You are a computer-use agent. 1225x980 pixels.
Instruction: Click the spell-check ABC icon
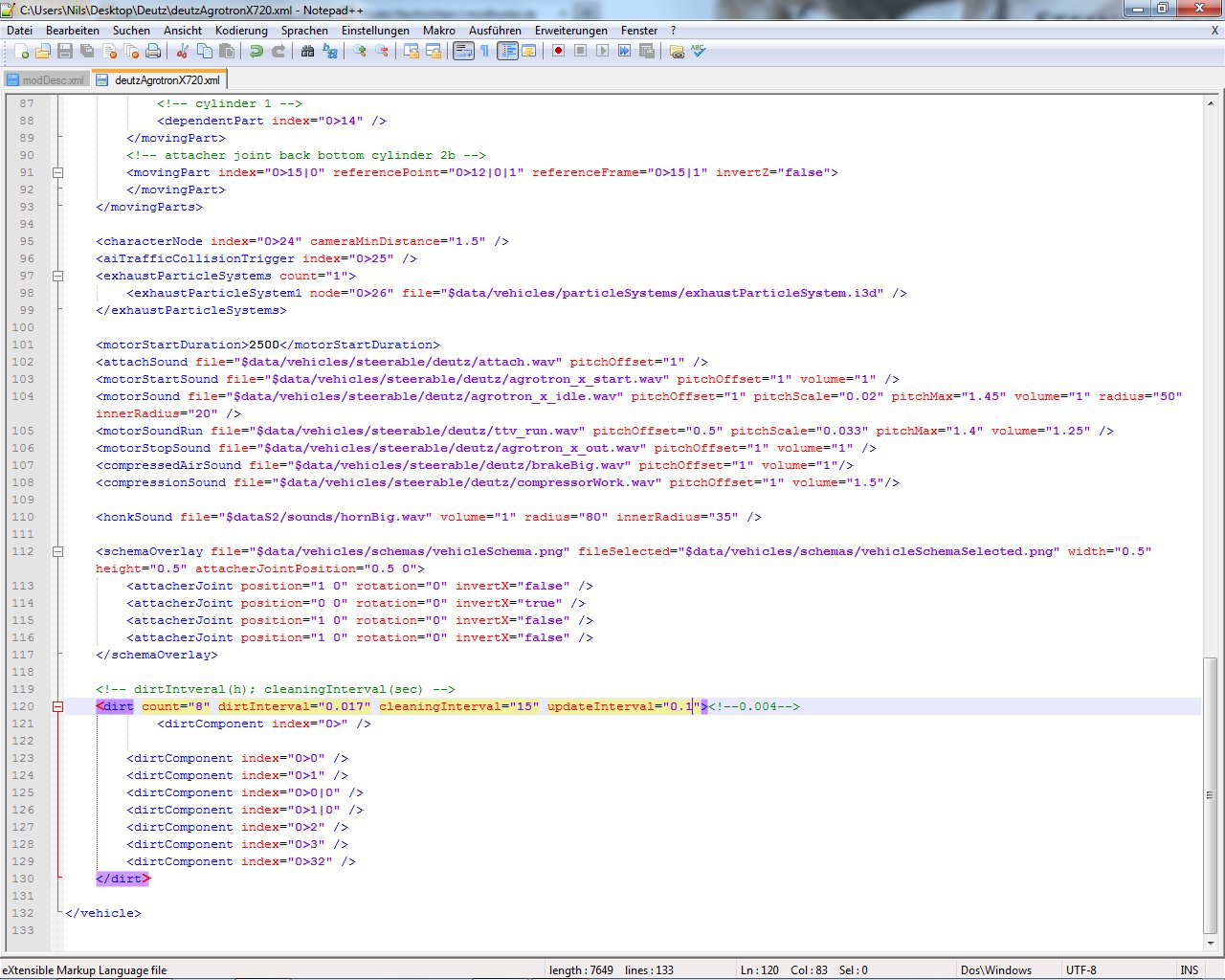(699, 51)
